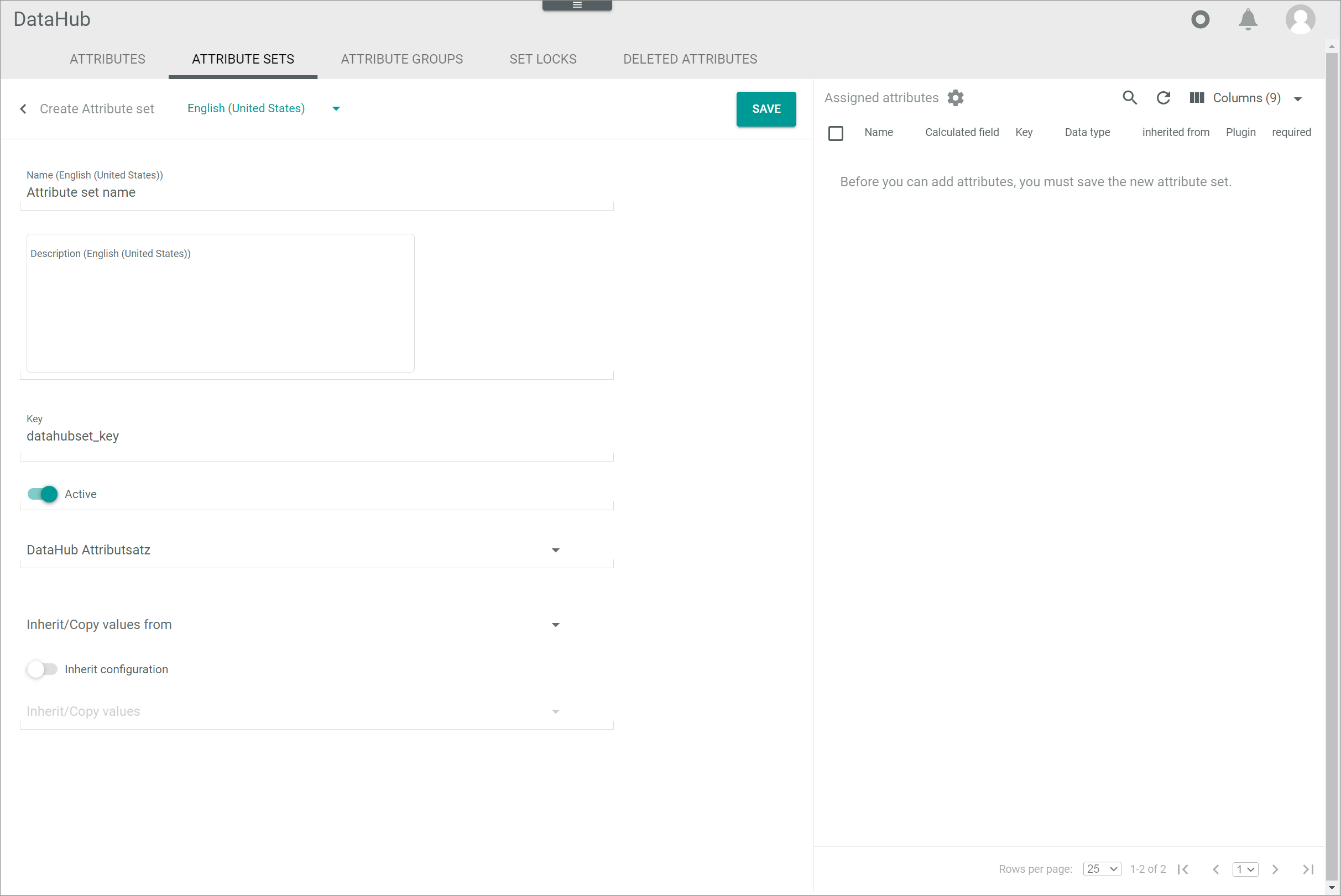Click the Create Attribute set heading text
1341x896 pixels.
97,108
